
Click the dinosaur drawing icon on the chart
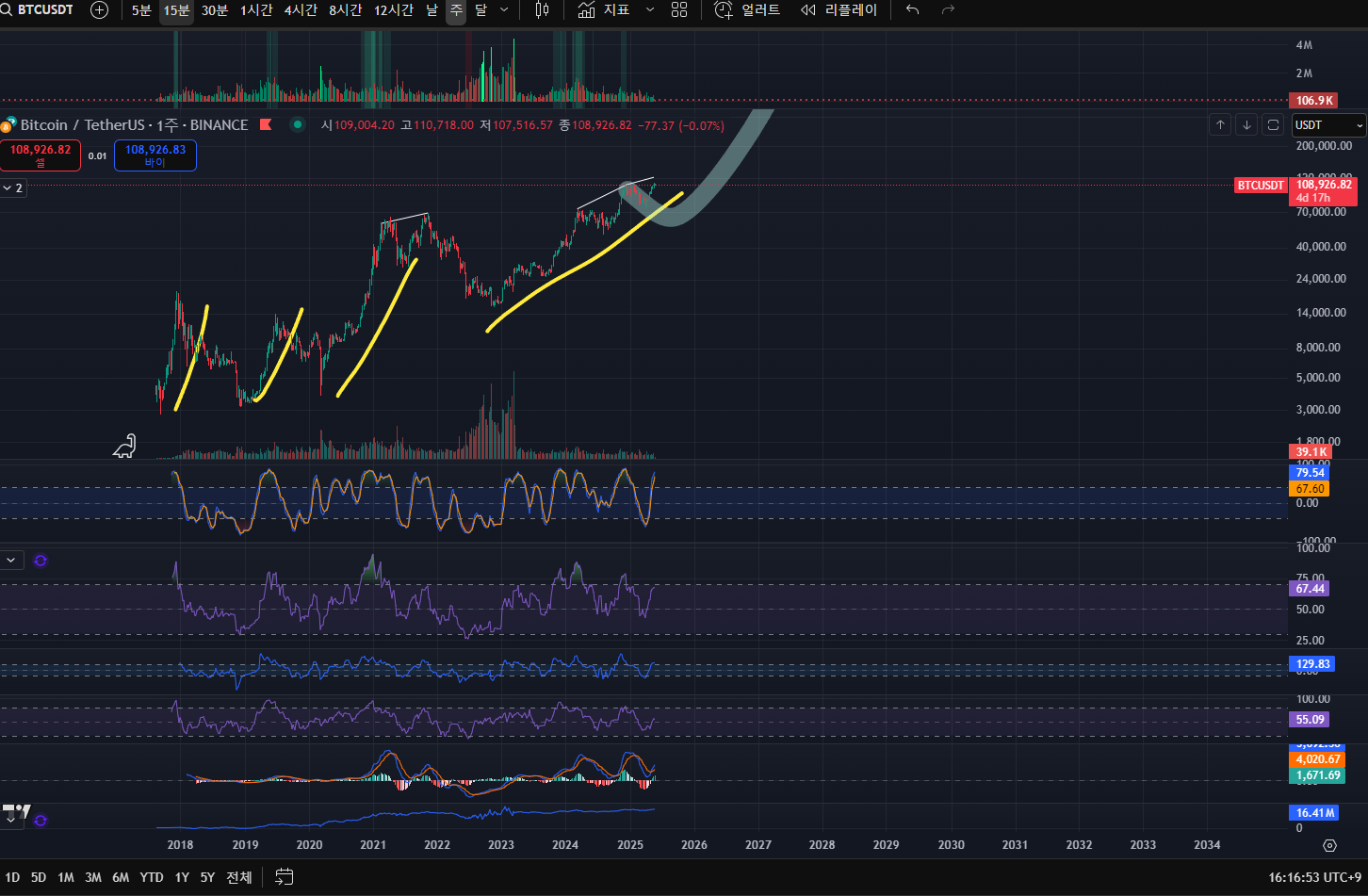click(124, 447)
